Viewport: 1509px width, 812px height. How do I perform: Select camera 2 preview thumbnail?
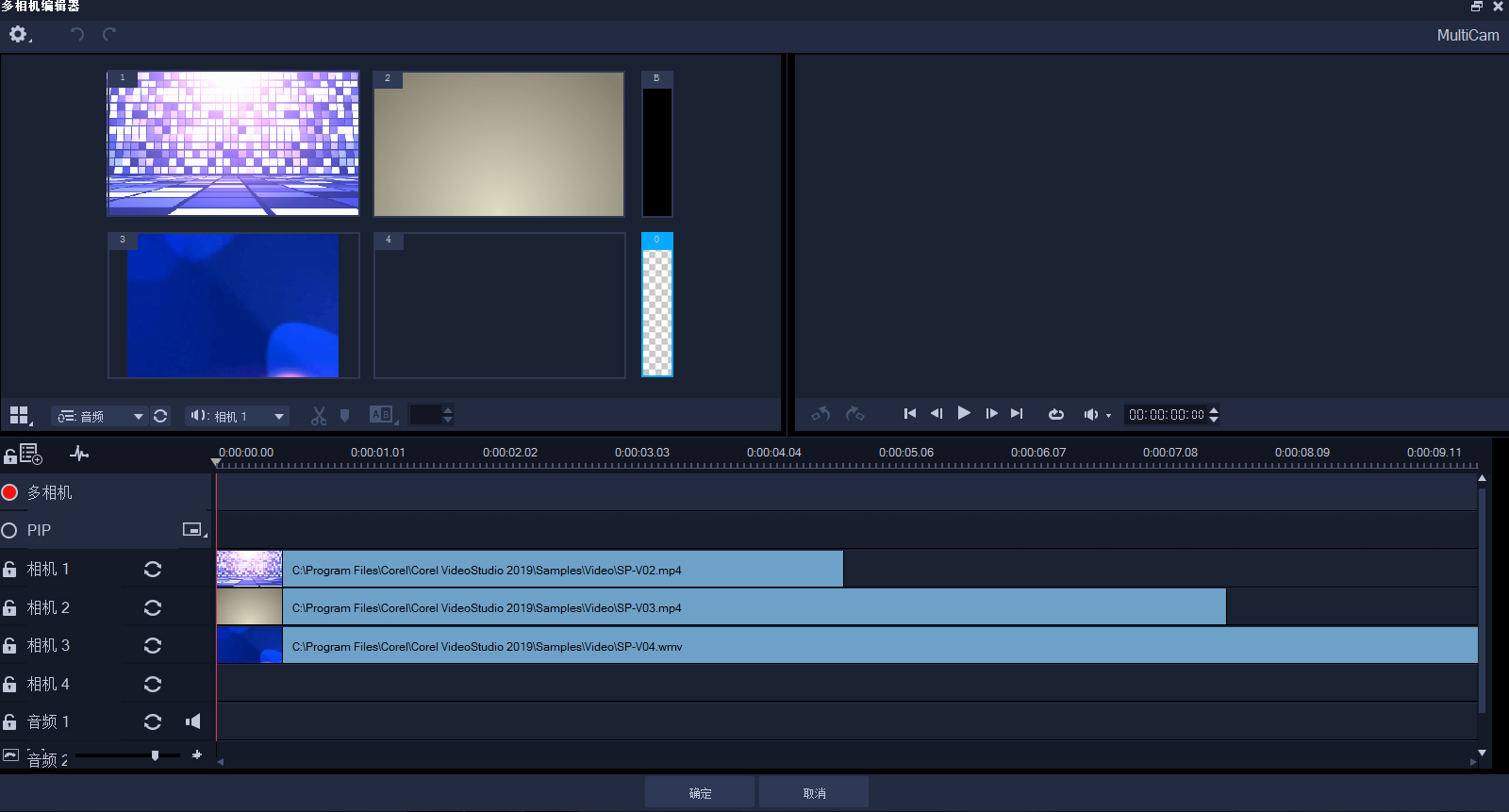pos(499,143)
